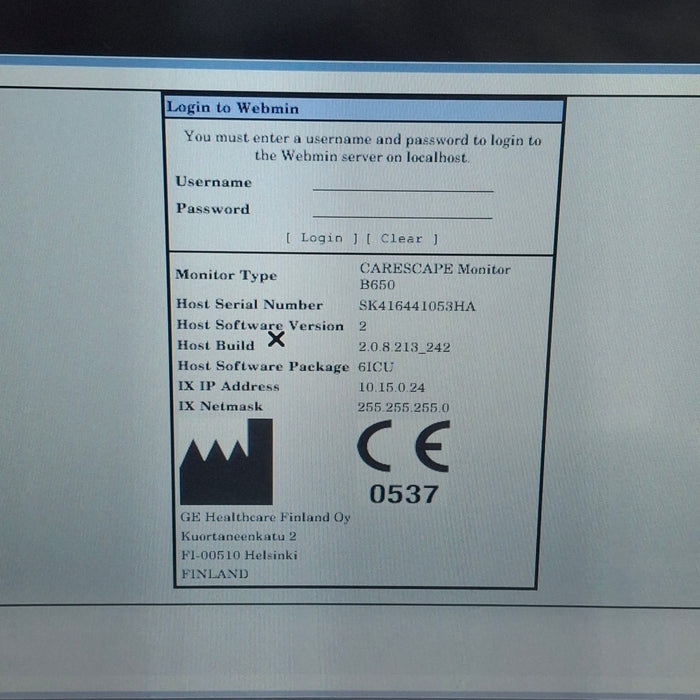Click the 'FINLAND' country text
The height and width of the screenshot is (700, 700).
coord(215,574)
